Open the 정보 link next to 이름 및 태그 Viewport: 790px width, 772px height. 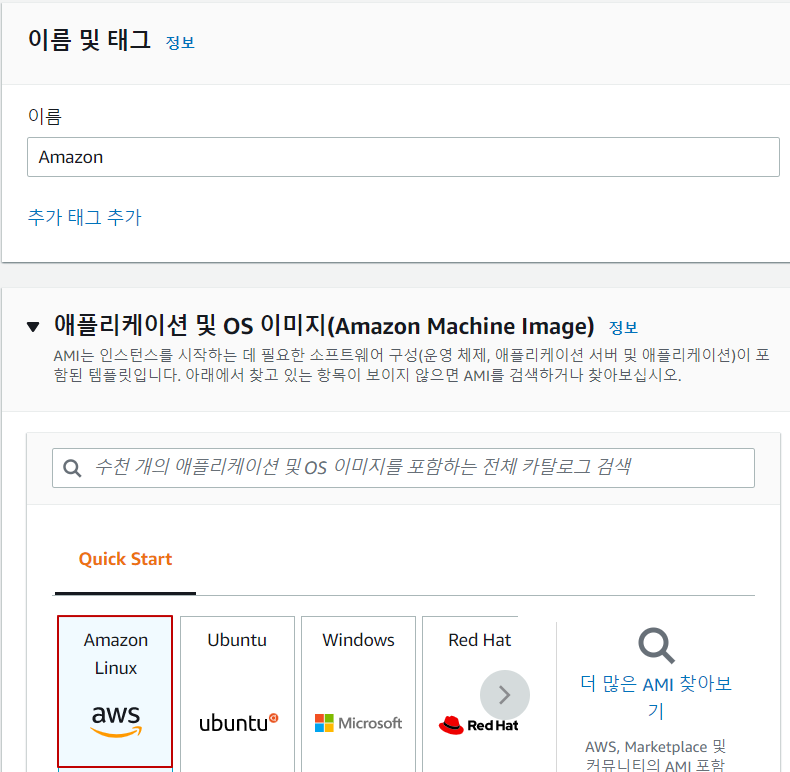click(180, 42)
